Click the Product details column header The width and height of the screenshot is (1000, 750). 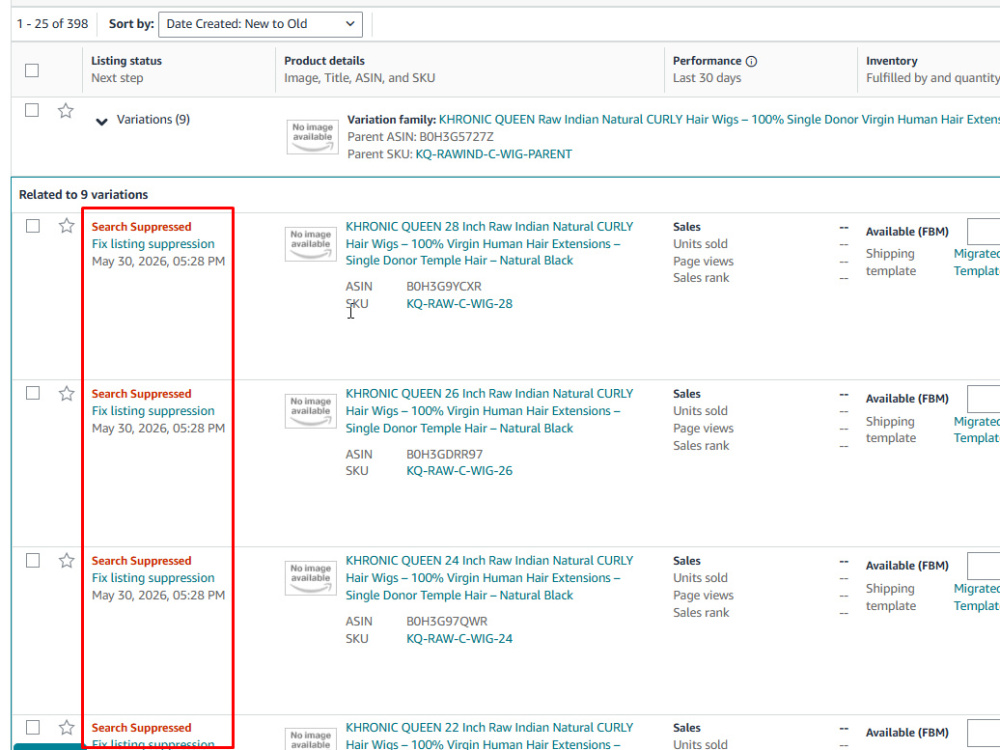[x=324, y=61]
